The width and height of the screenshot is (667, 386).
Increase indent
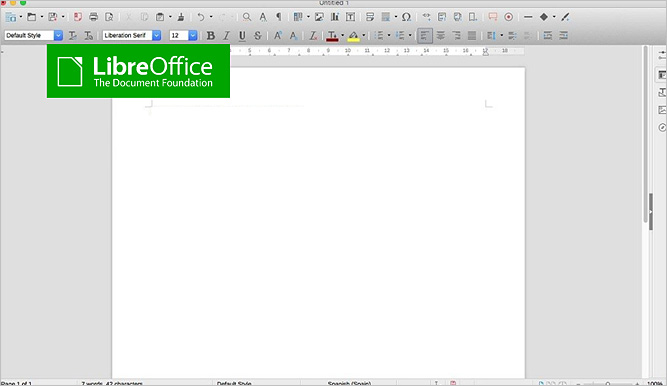548,36
